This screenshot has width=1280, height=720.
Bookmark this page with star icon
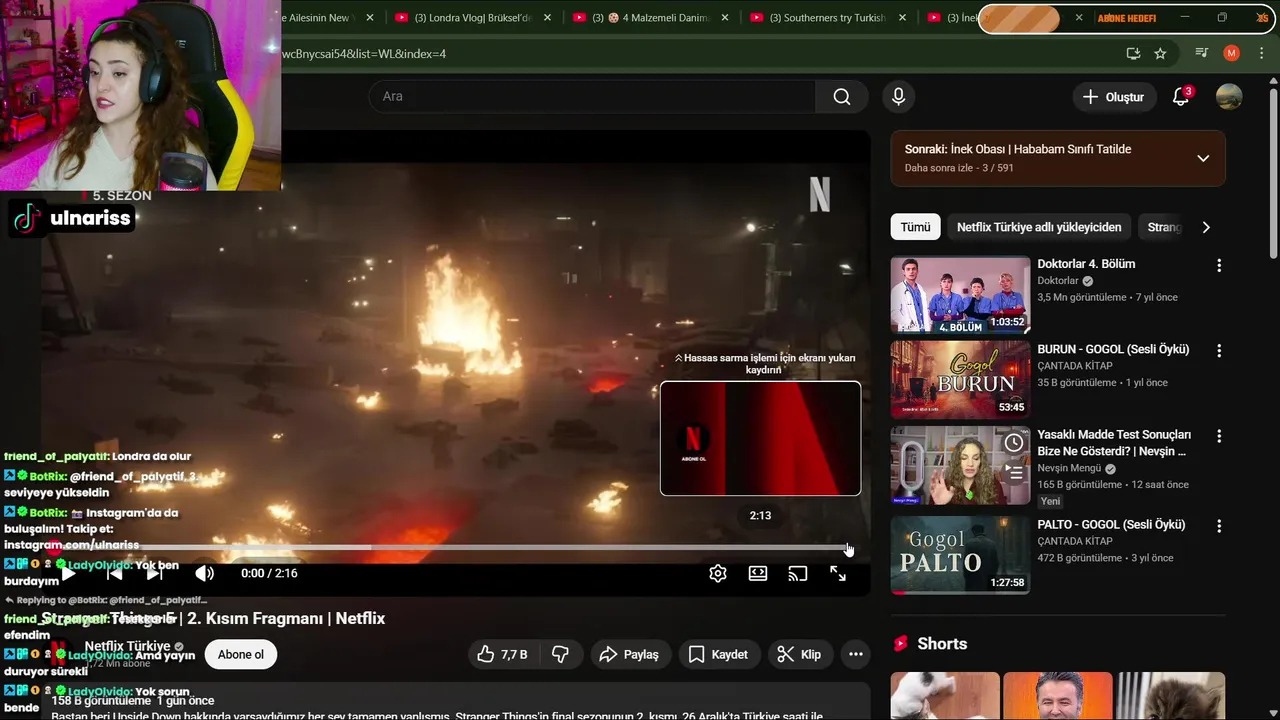tap(1160, 53)
